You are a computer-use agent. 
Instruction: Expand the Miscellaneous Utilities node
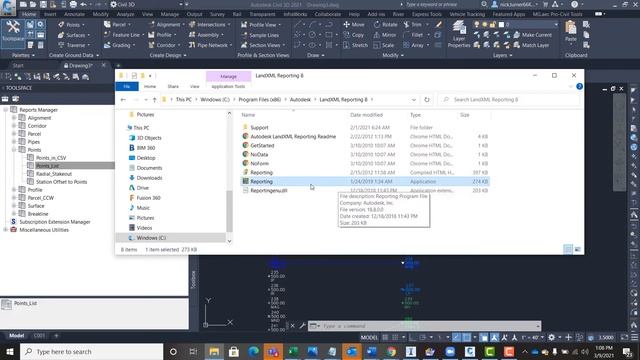click(x=6, y=230)
